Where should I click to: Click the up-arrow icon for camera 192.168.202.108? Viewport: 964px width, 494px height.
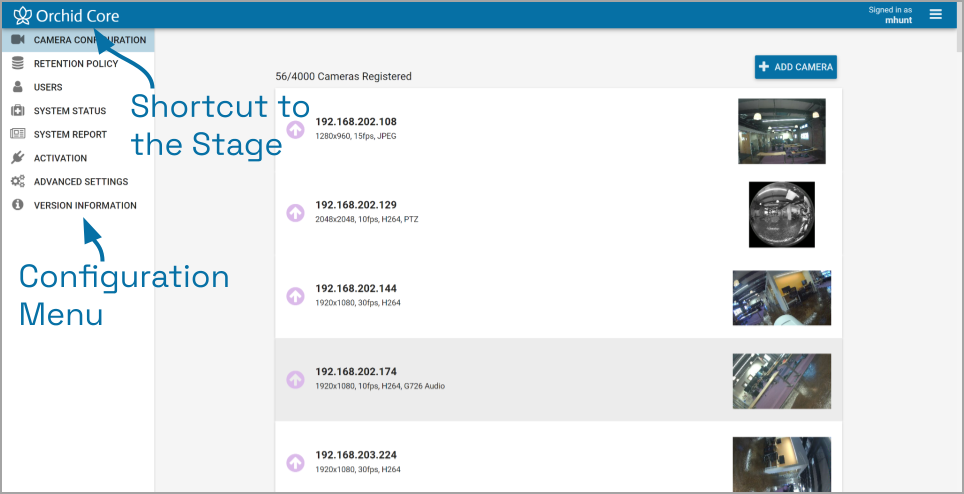click(295, 129)
